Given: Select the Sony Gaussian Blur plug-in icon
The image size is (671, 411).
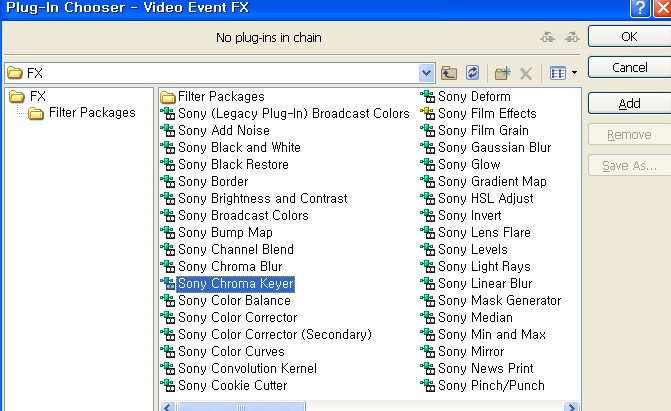Looking at the screenshot, I should (428, 148).
